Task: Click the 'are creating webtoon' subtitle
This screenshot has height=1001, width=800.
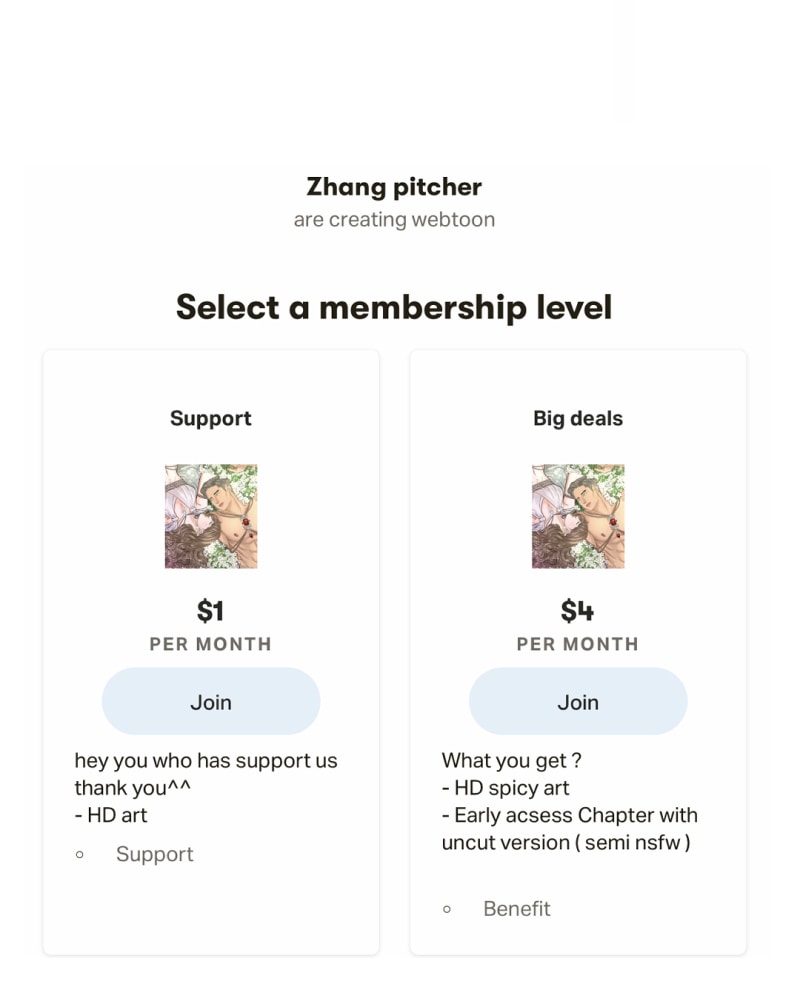Action: [x=394, y=219]
